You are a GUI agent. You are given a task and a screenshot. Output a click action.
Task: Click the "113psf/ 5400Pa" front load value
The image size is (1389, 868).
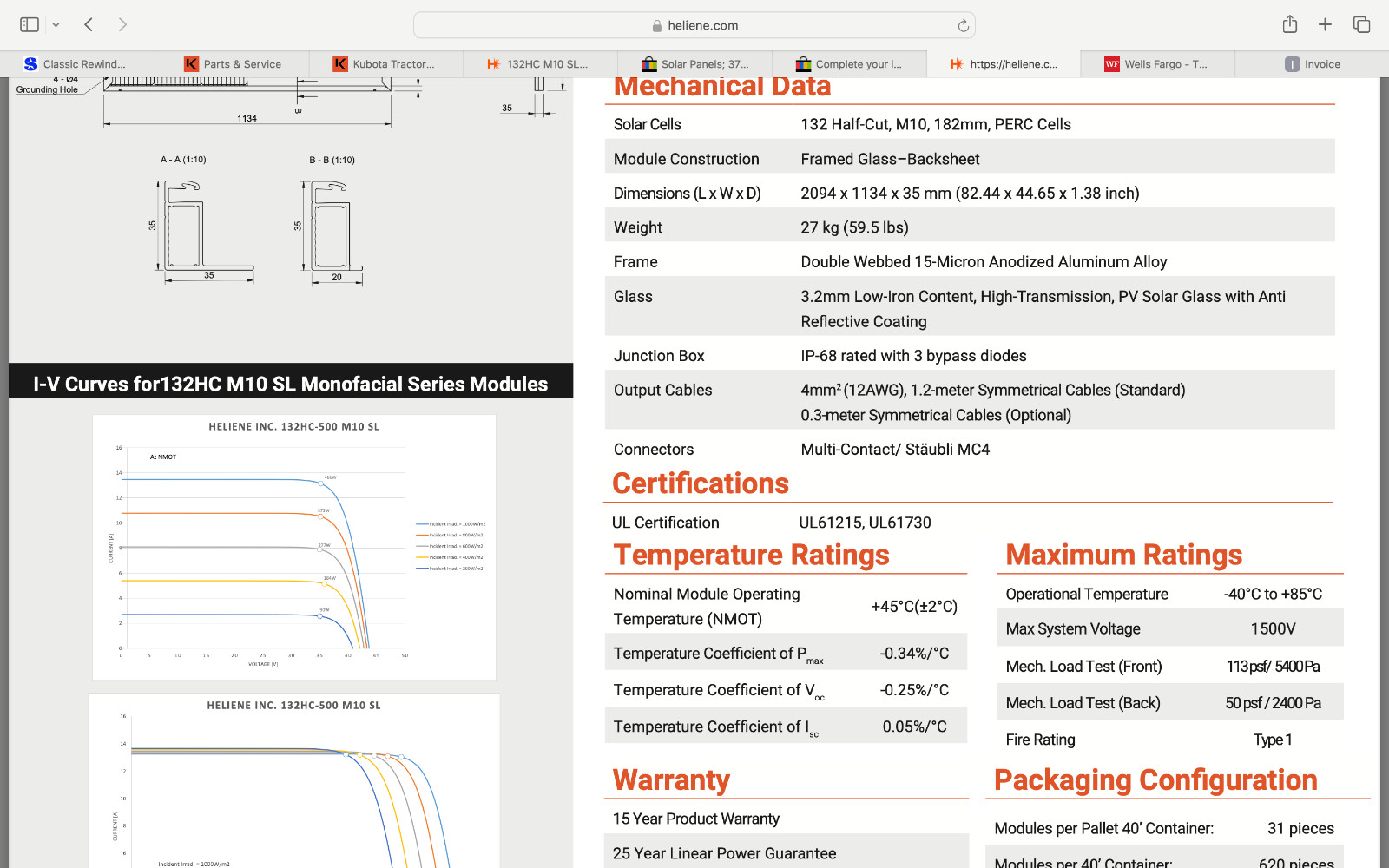pyautogui.click(x=1273, y=667)
